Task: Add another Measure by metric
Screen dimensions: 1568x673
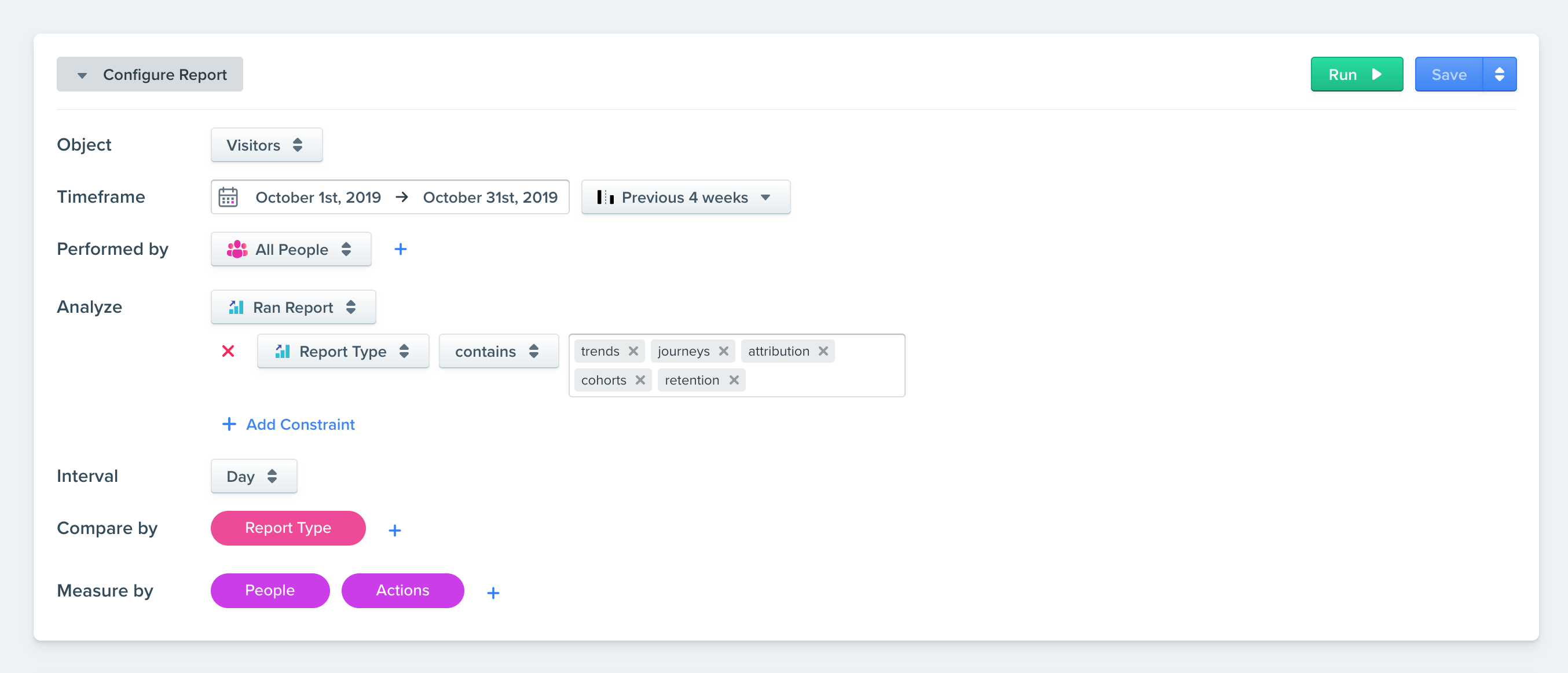Action: point(493,592)
